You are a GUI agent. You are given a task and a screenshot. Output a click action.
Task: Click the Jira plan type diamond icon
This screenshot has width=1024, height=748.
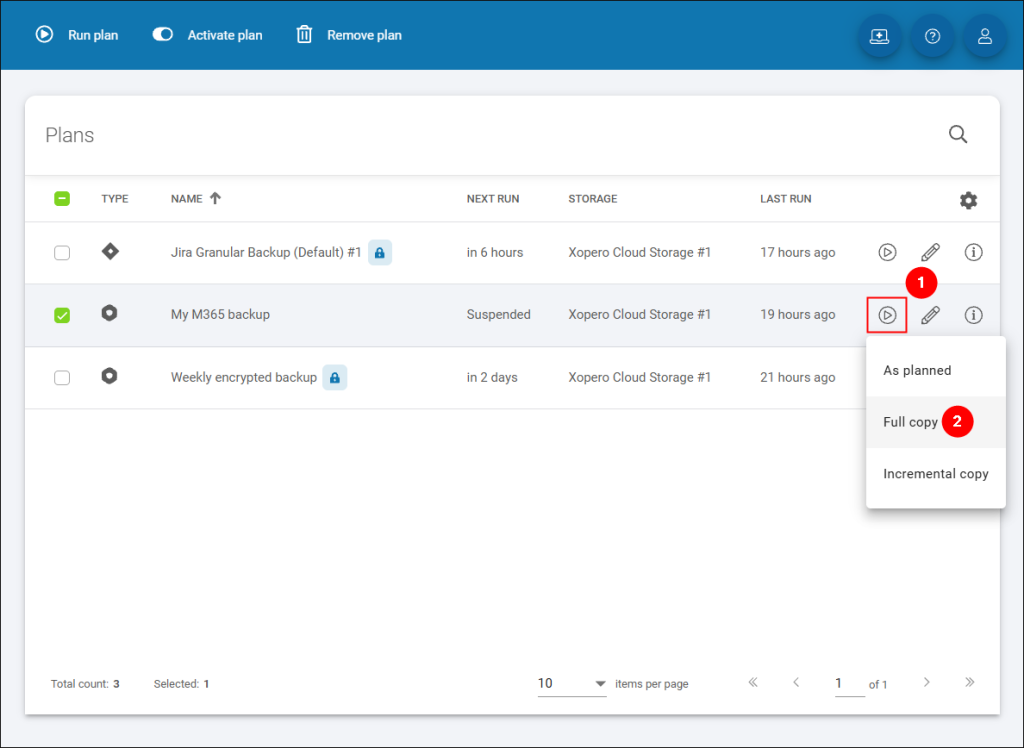[110, 251]
